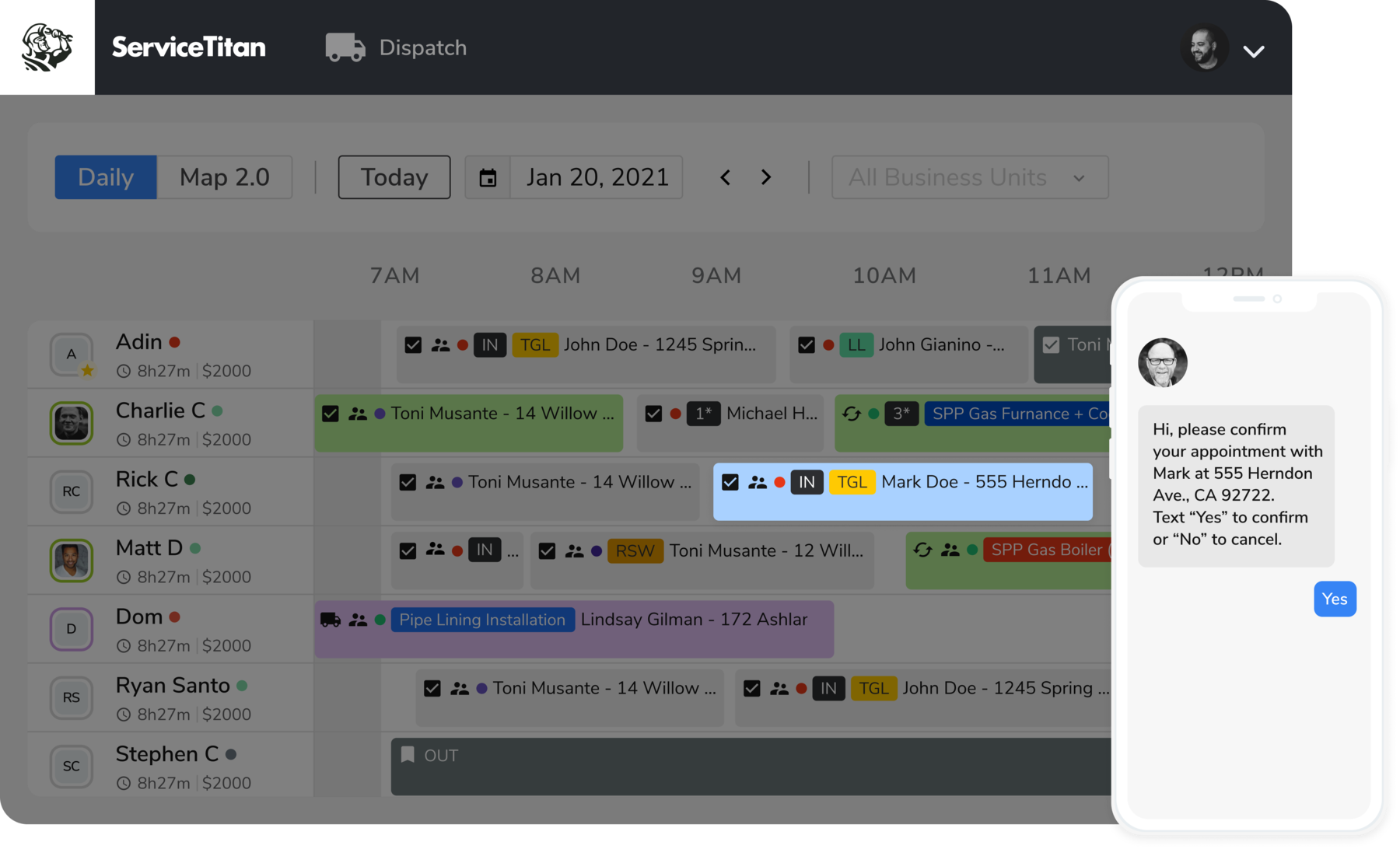This screenshot has width=1400, height=849.
Task: Click the bookmark icon on OUT block
Action: (x=408, y=755)
